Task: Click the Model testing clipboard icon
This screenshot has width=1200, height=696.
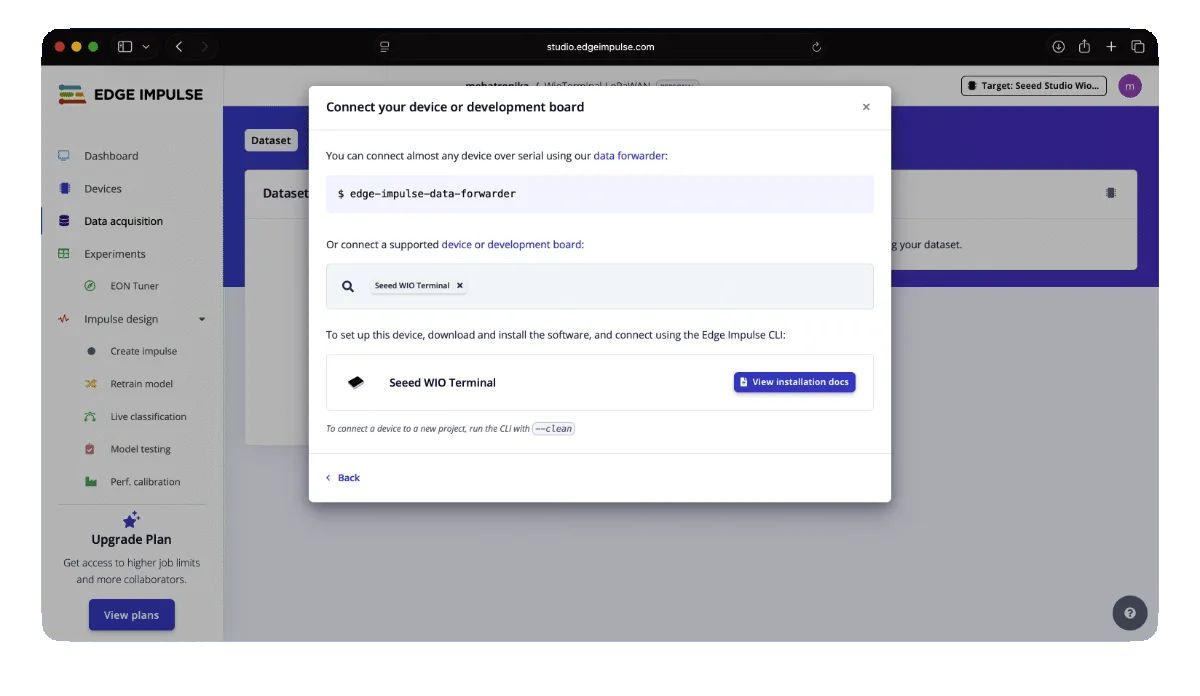Action: click(x=91, y=449)
